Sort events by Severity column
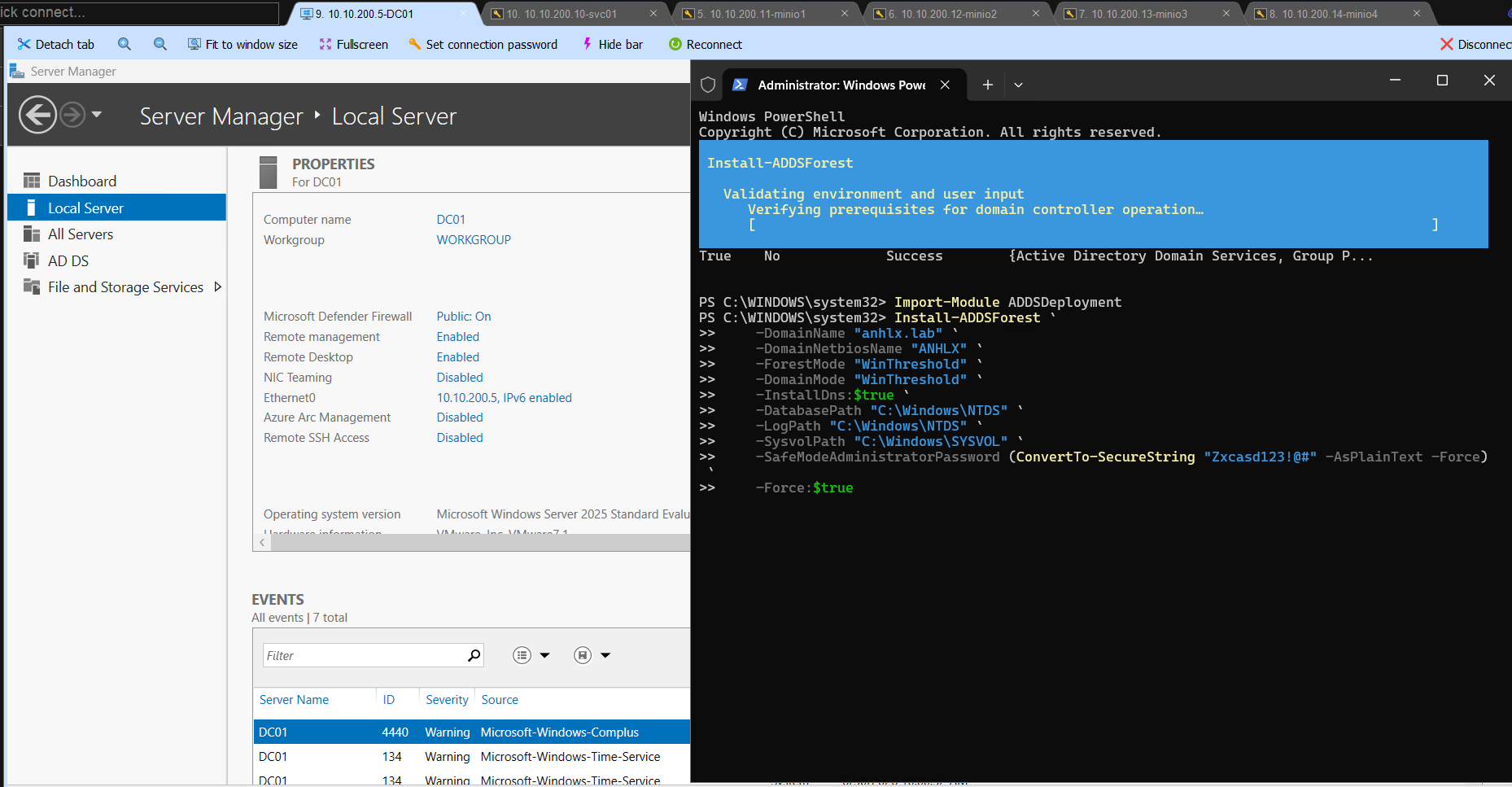Screen dimensions: 1512x787 (x=447, y=700)
